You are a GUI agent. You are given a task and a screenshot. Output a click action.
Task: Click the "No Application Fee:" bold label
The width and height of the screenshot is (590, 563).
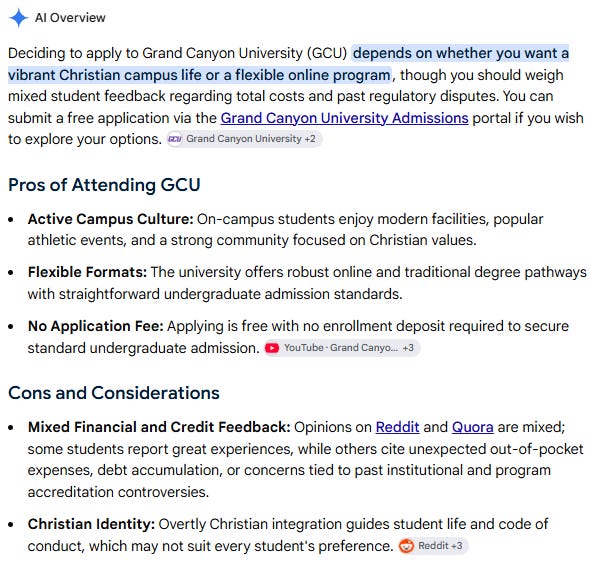coord(96,326)
